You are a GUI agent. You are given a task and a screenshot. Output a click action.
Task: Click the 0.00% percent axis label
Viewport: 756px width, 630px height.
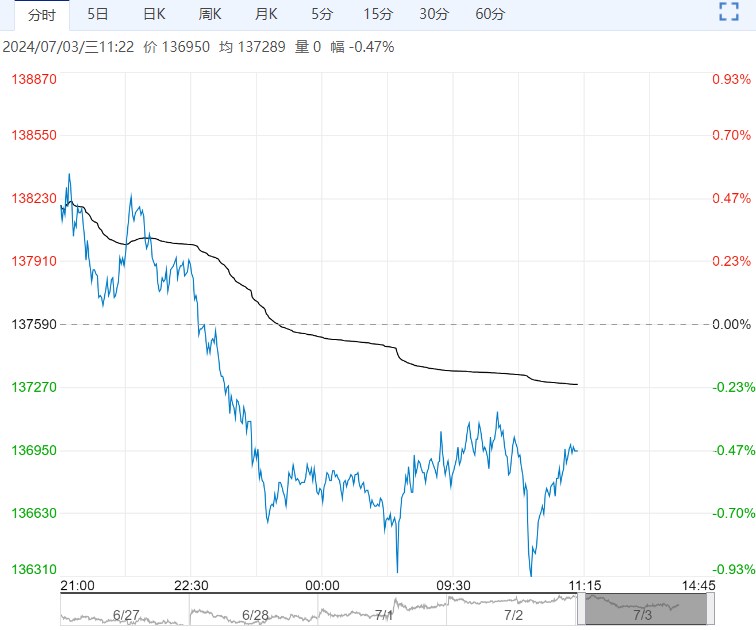[732, 324]
